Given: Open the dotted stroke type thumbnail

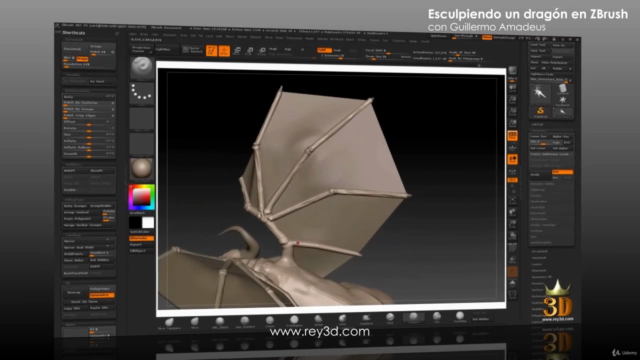Looking at the screenshot, I should click(x=142, y=92).
